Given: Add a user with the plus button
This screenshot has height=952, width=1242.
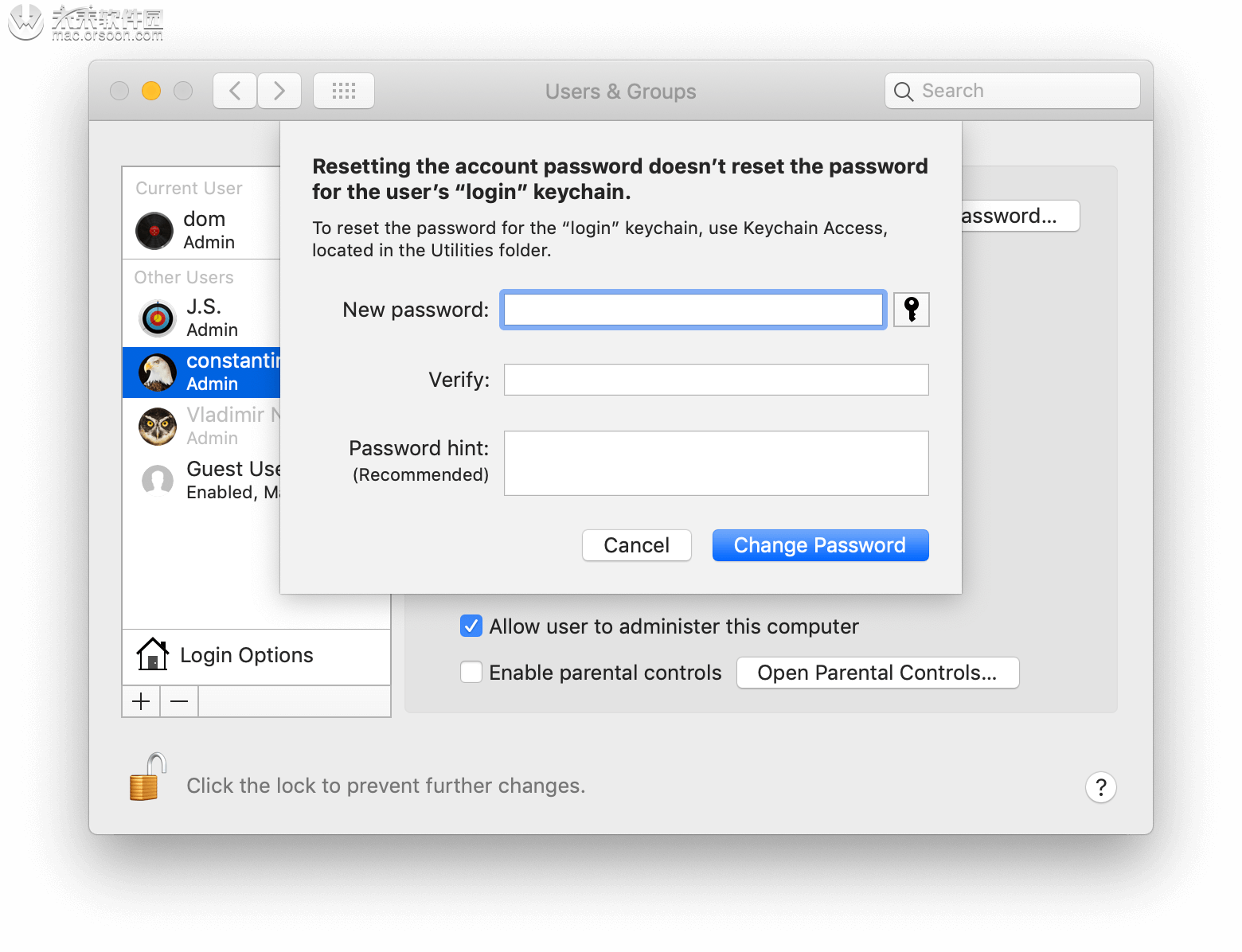Looking at the screenshot, I should click(x=141, y=701).
